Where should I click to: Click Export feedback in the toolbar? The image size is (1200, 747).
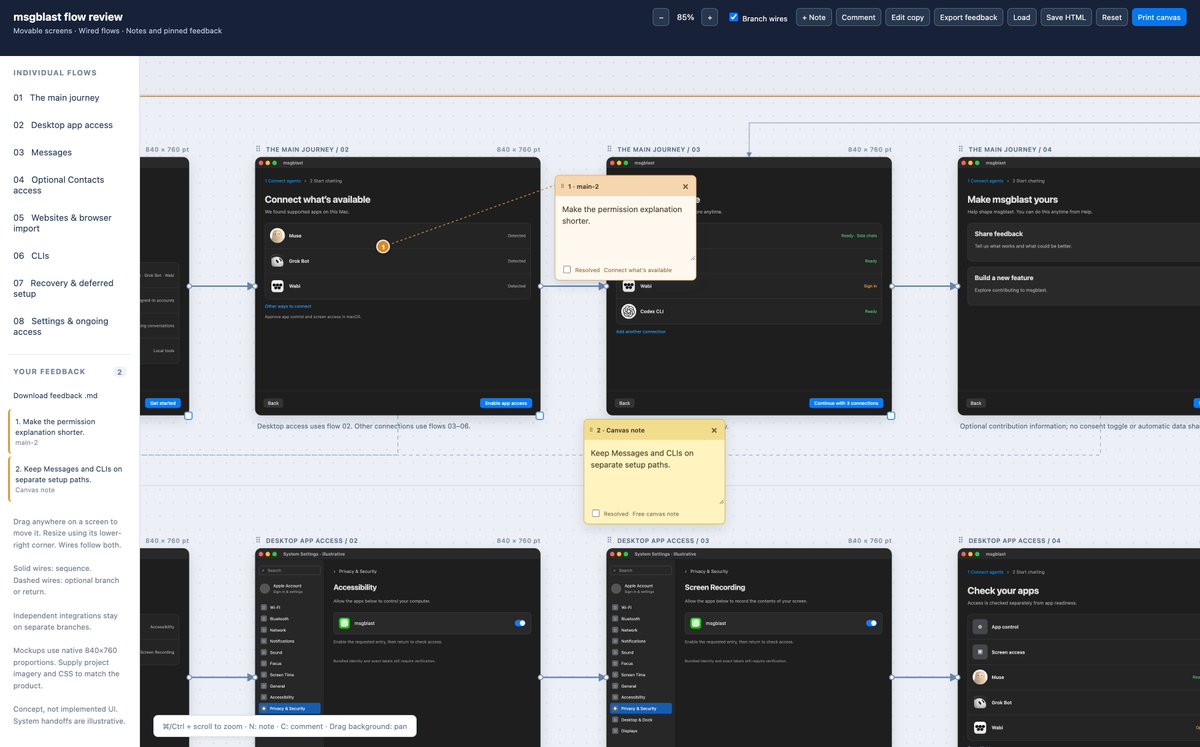tap(969, 17)
